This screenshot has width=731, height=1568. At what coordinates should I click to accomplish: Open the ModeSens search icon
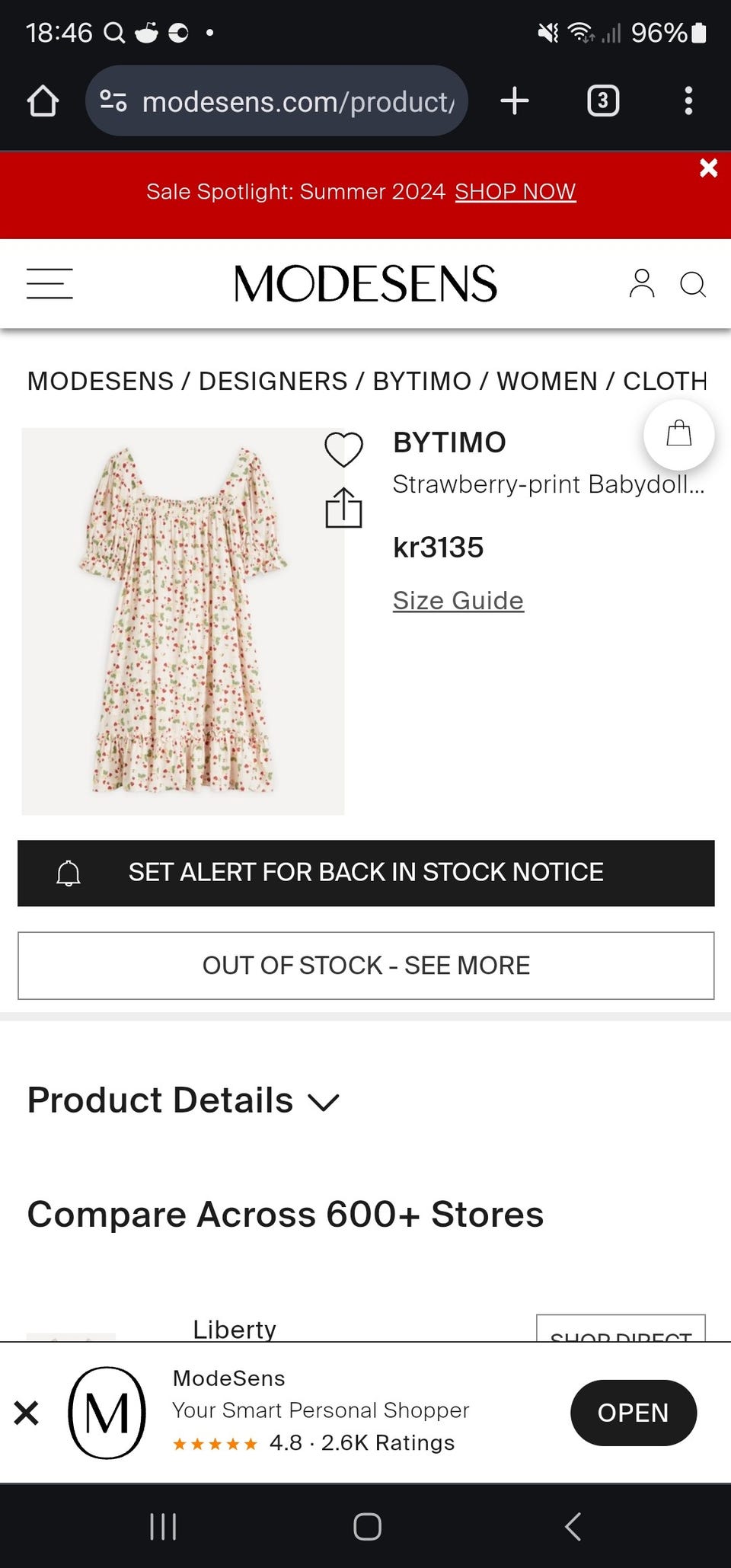(x=692, y=284)
